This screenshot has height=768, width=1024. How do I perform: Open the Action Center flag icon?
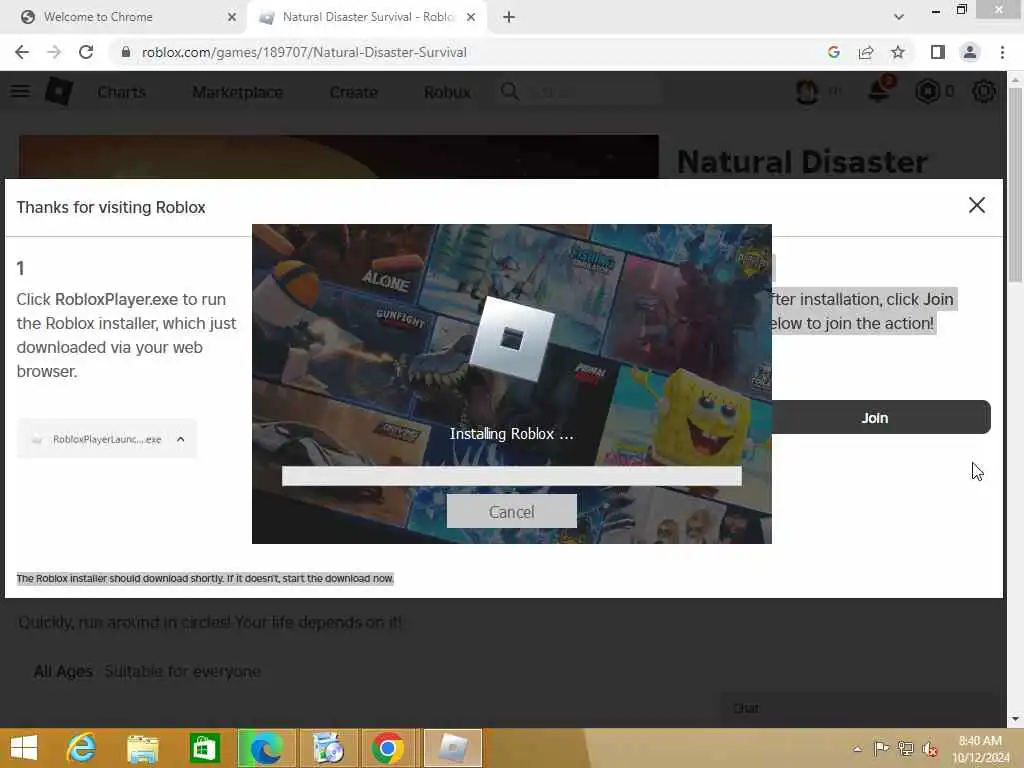coord(881,748)
